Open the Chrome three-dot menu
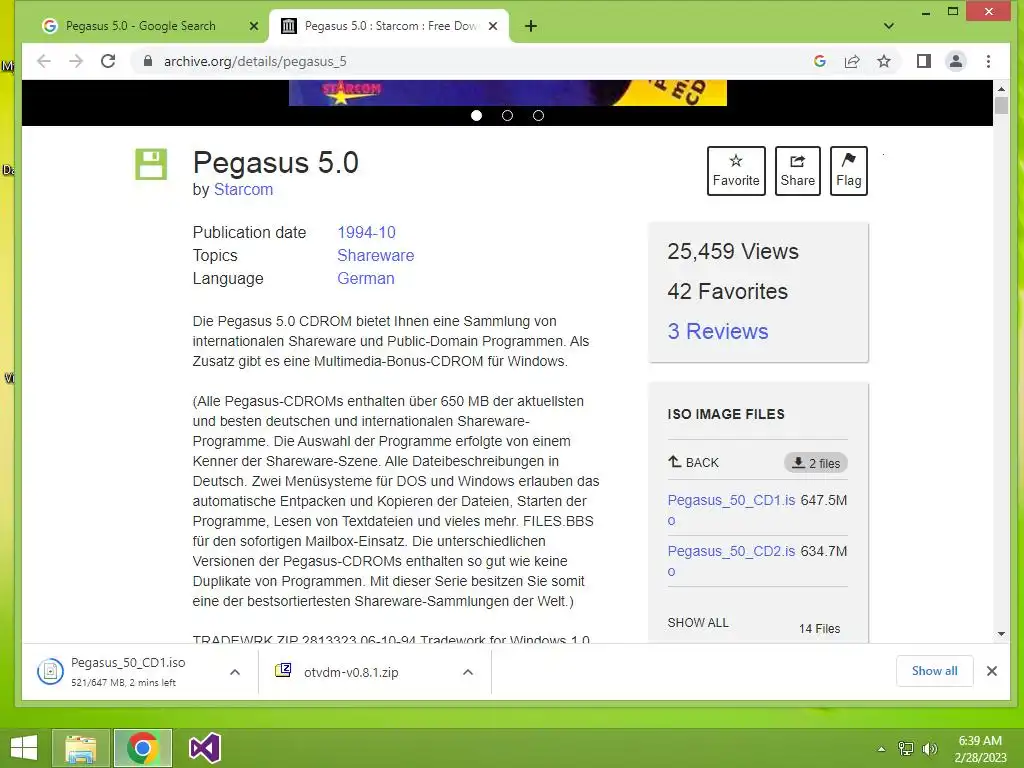Image resolution: width=1024 pixels, height=768 pixels. pyautogui.click(x=988, y=61)
